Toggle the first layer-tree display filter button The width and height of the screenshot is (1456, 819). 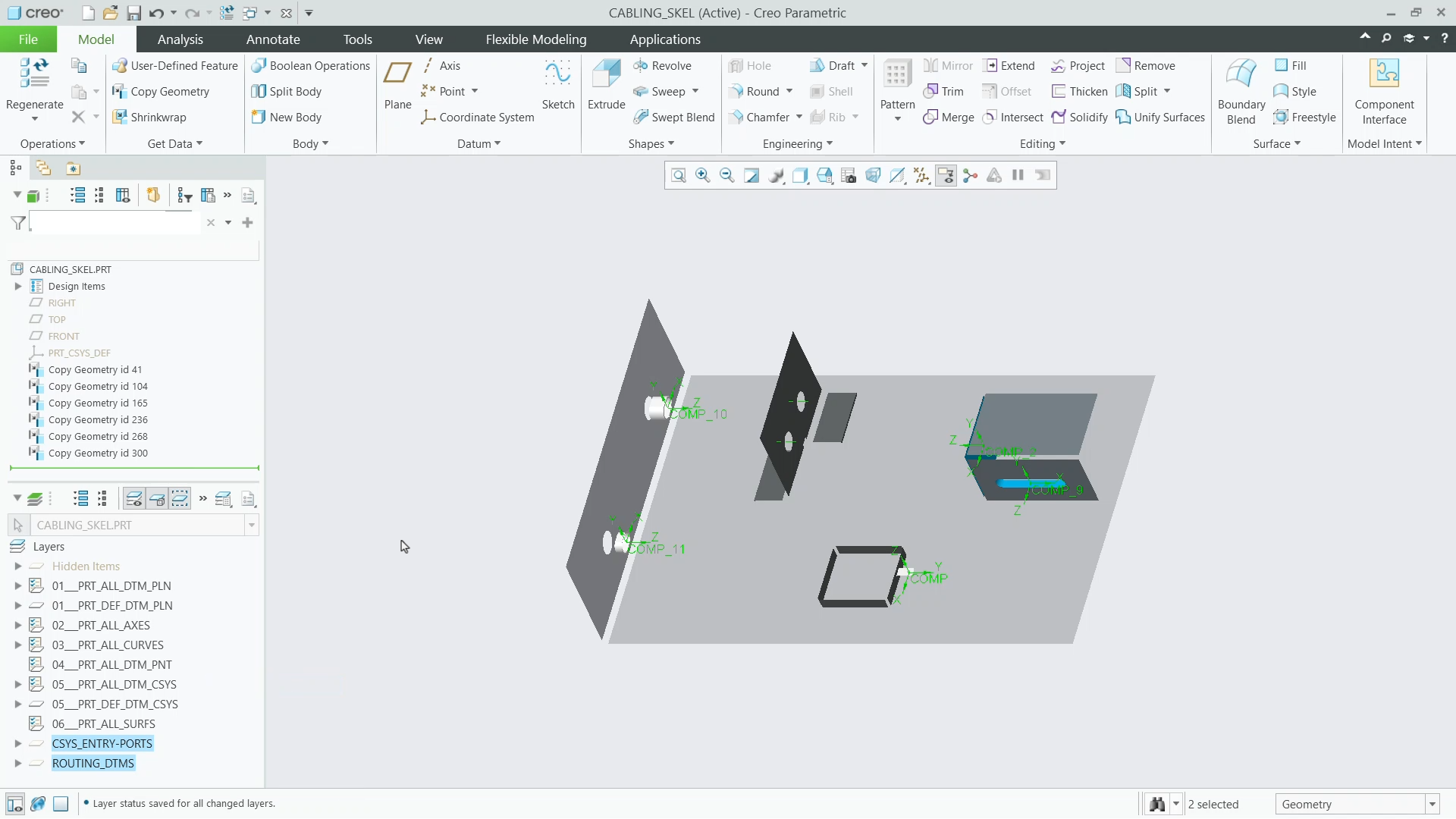(133, 499)
